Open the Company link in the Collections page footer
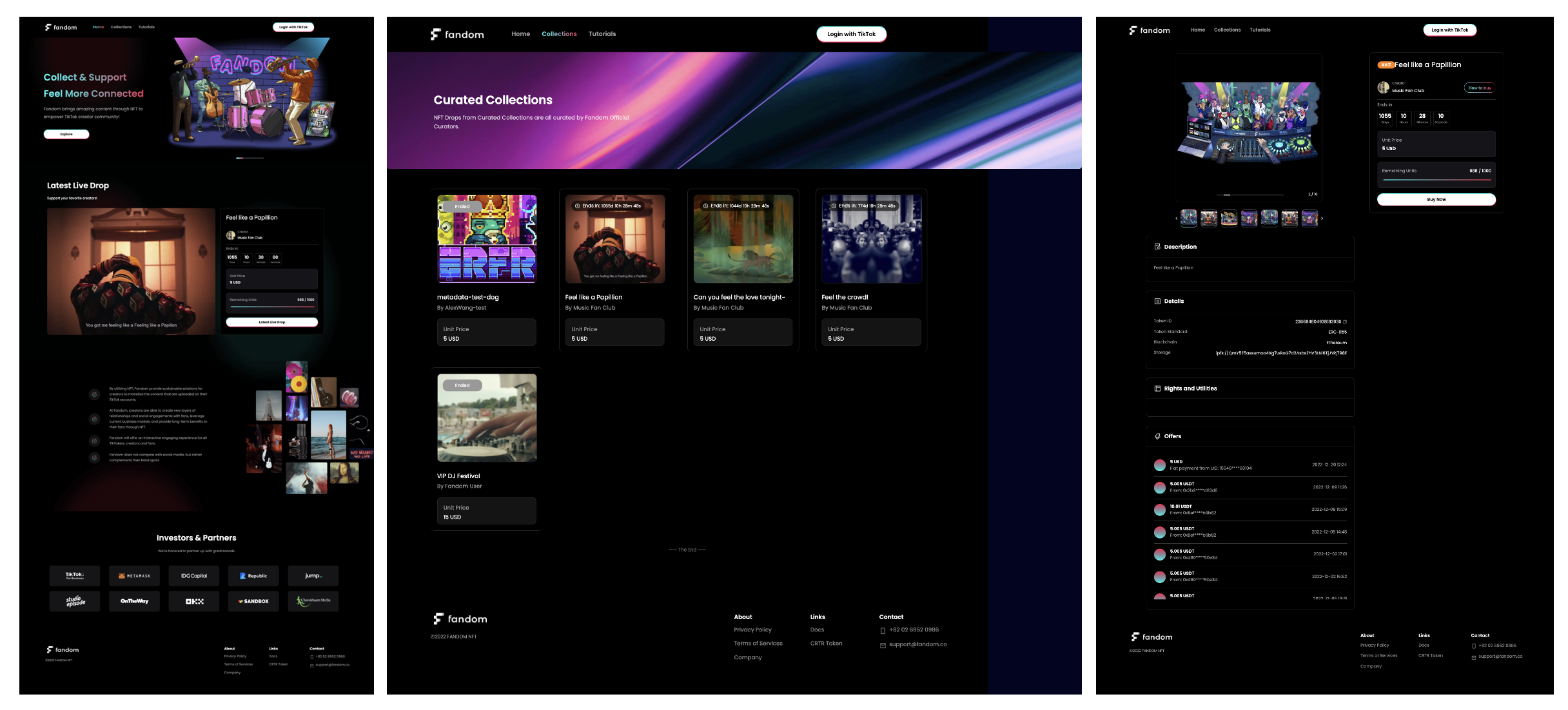 point(748,658)
